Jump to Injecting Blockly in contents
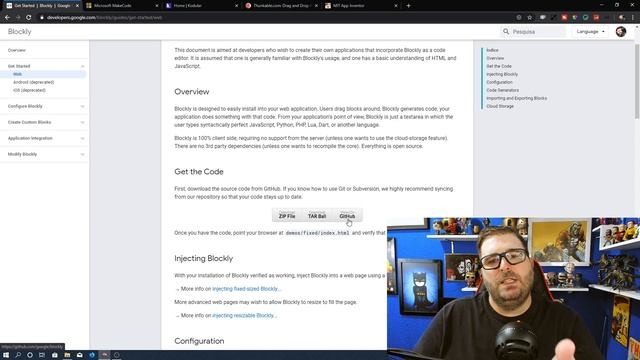This screenshot has width=640, height=360. point(502,74)
